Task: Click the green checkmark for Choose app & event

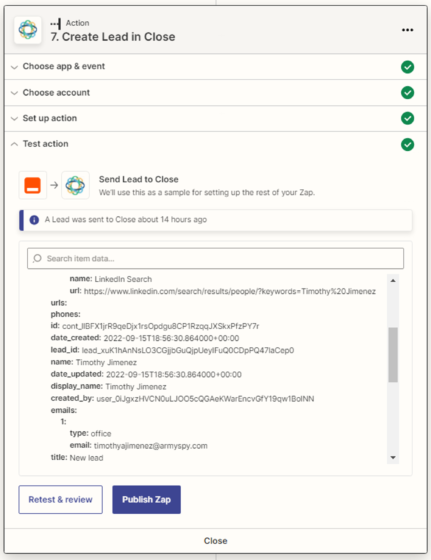Action: pos(407,67)
